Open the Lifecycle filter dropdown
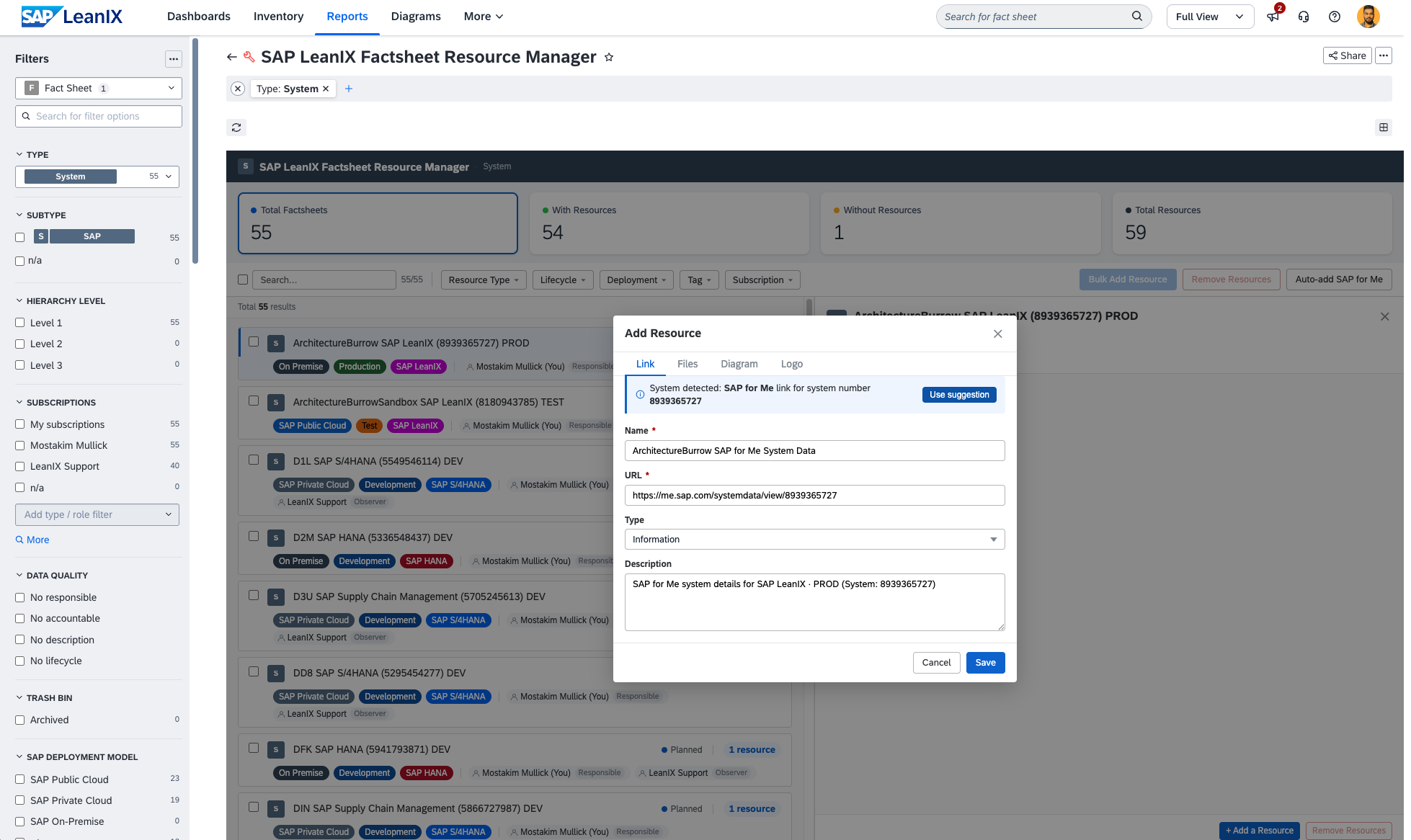This screenshot has height=840, width=1411. pyautogui.click(x=563, y=280)
